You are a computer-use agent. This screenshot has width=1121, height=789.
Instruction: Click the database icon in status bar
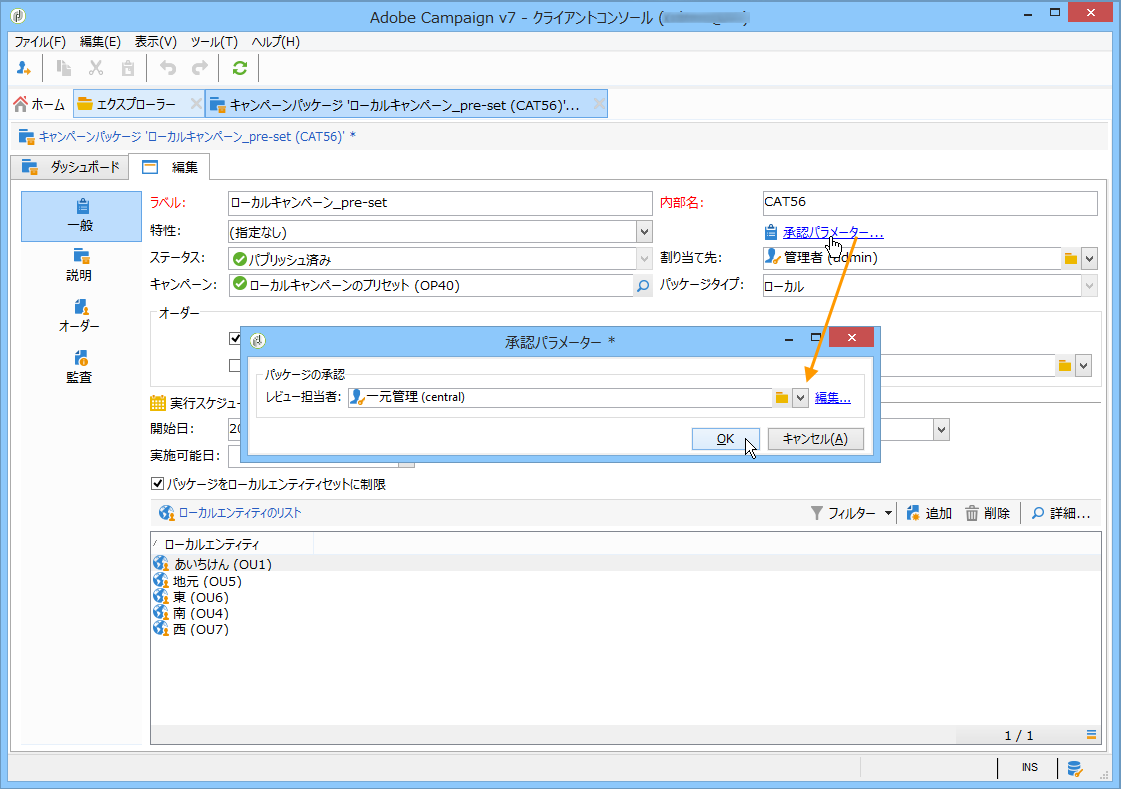pyautogui.click(x=1075, y=769)
